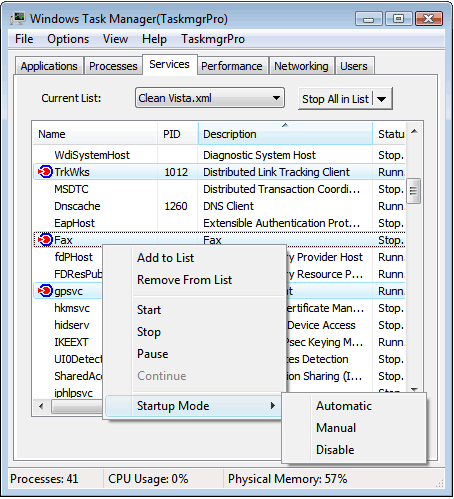The width and height of the screenshot is (454, 499).
Task: Click the Task Manager title bar icon
Action: [x=18, y=19]
